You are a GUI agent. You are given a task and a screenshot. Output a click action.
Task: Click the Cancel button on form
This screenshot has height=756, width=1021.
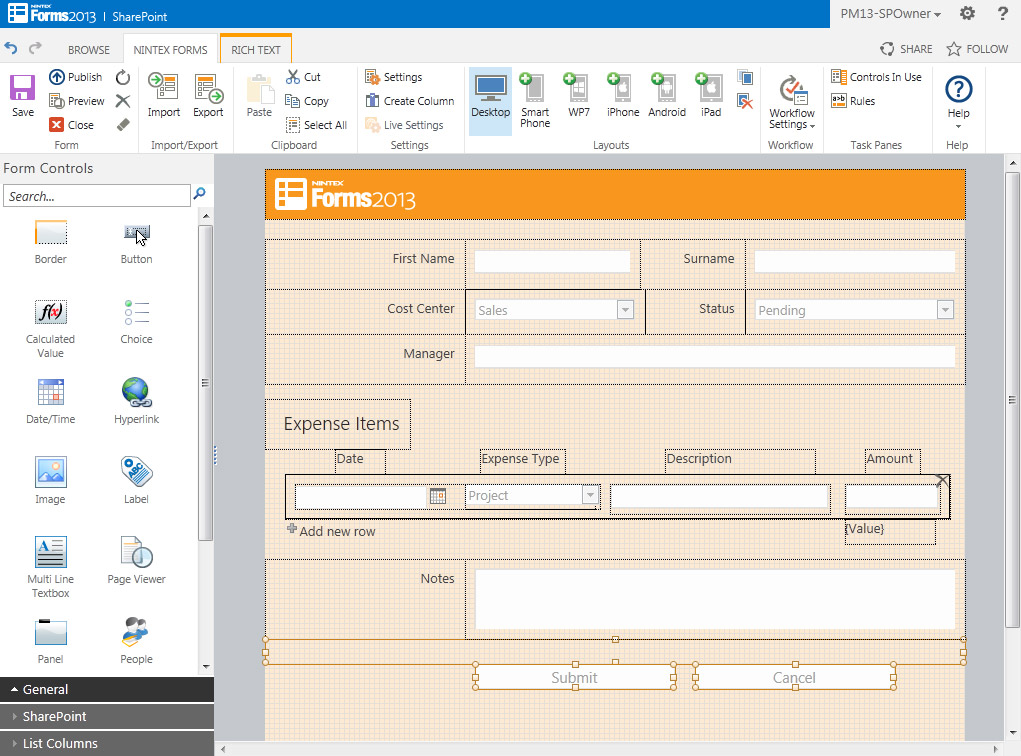(x=794, y=677)
